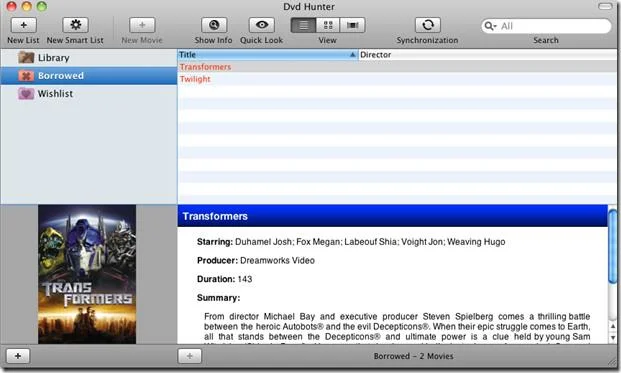Click the Transformers cover artwork
621x373 pixels.
(x=87, y=274)
